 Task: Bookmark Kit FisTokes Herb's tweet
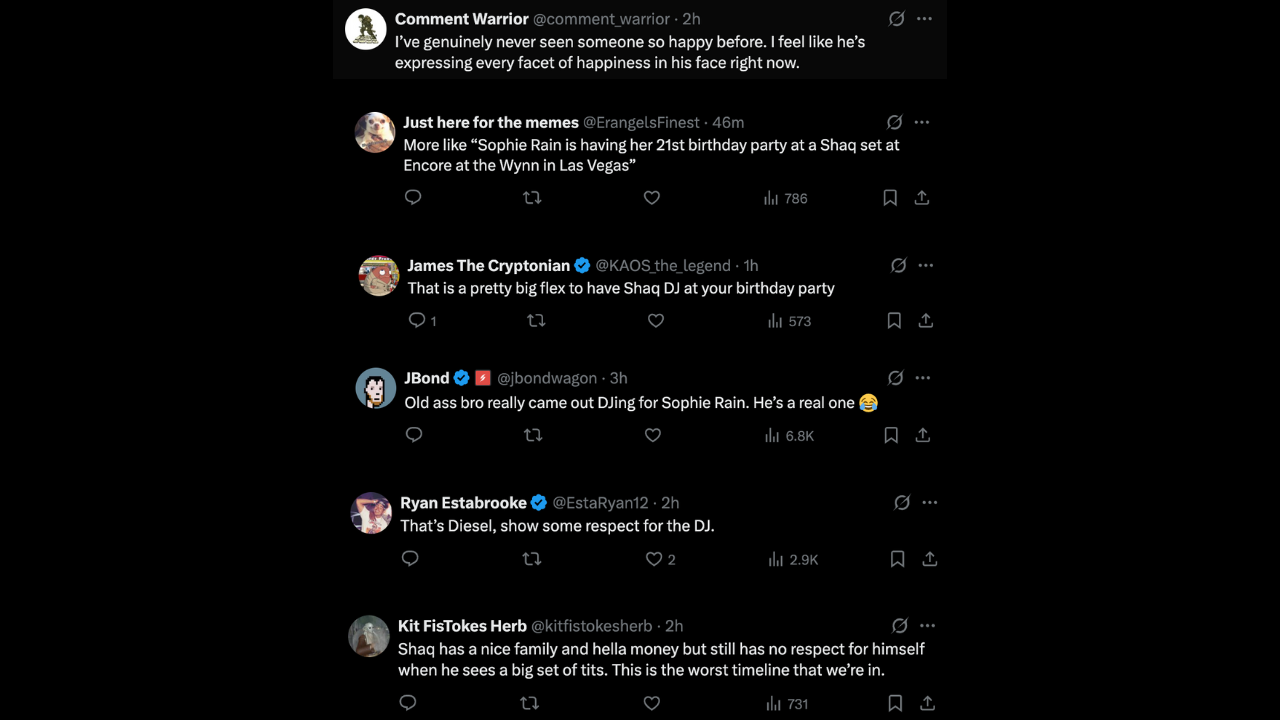[x=895, y=704]
